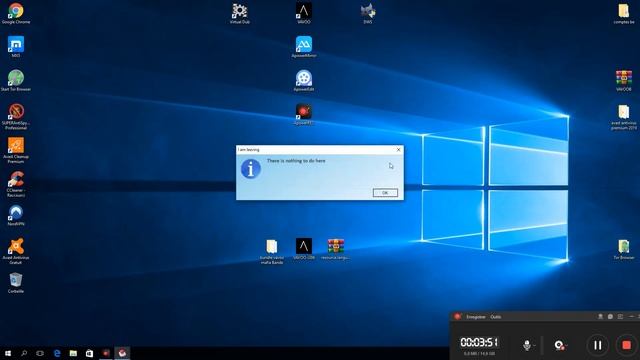Stop the screen recording

(x=626, y=345)
